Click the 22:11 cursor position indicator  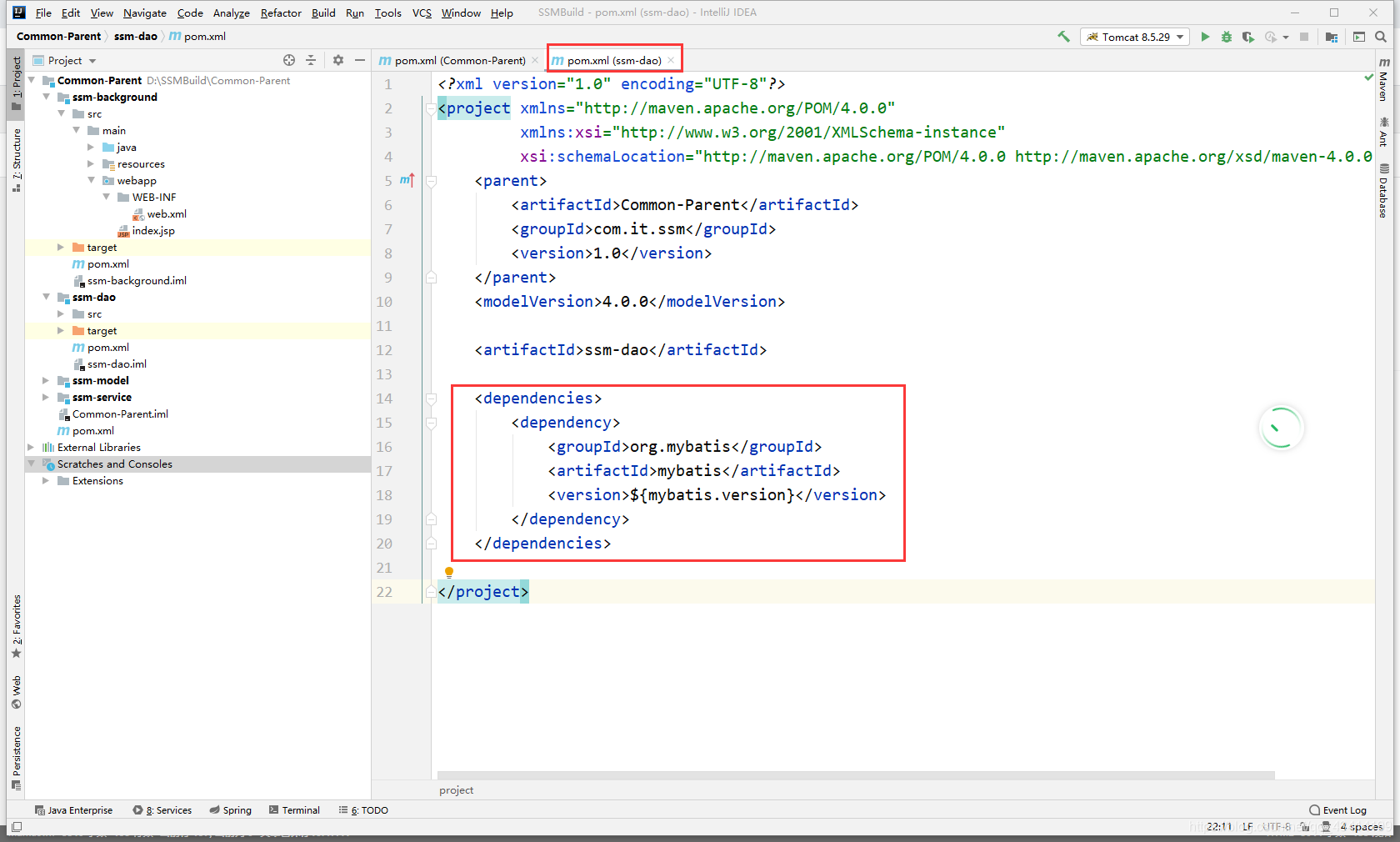[1219, 827]
